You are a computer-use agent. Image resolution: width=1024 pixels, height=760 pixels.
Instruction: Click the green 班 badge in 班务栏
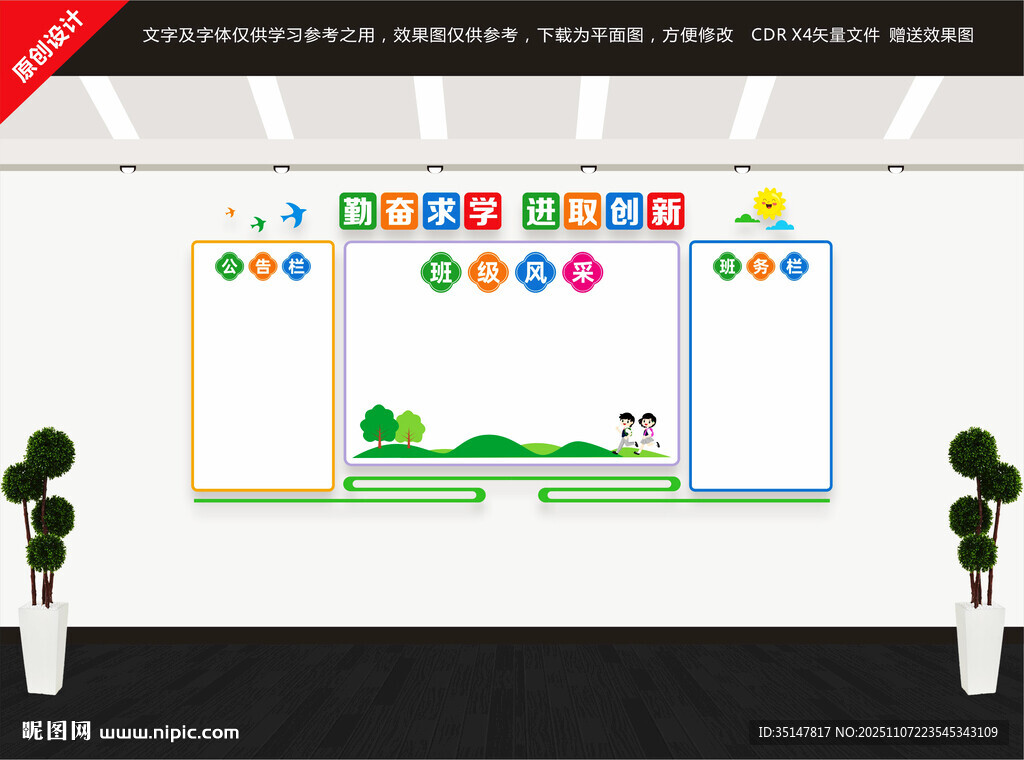(727, 266)
